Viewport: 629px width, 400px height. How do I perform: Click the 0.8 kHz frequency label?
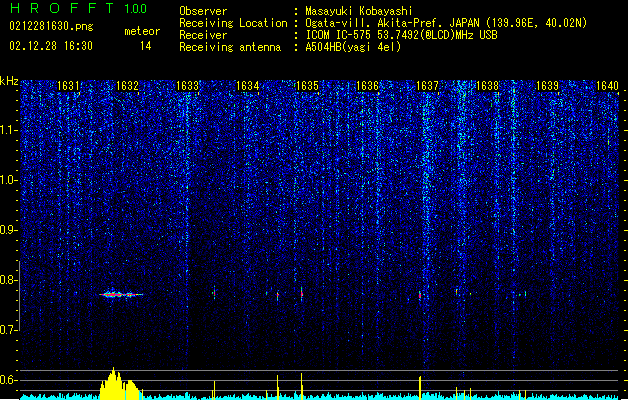click(x=9, y=280)
